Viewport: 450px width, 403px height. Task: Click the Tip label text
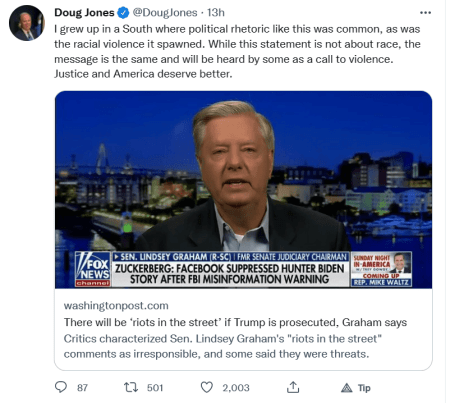tap(364, 388)
